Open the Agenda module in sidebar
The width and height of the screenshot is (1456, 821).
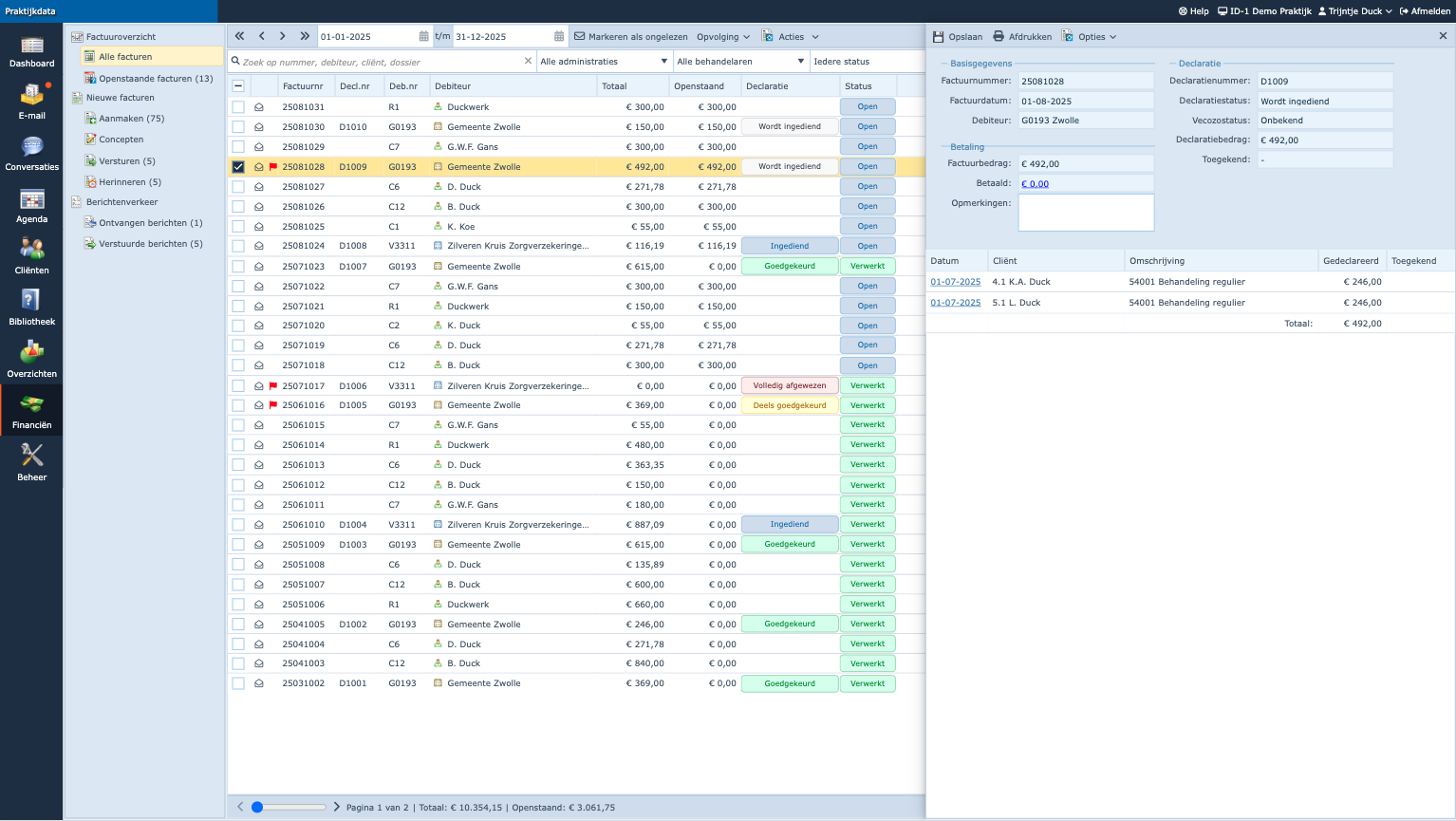[x=31, y=205]
